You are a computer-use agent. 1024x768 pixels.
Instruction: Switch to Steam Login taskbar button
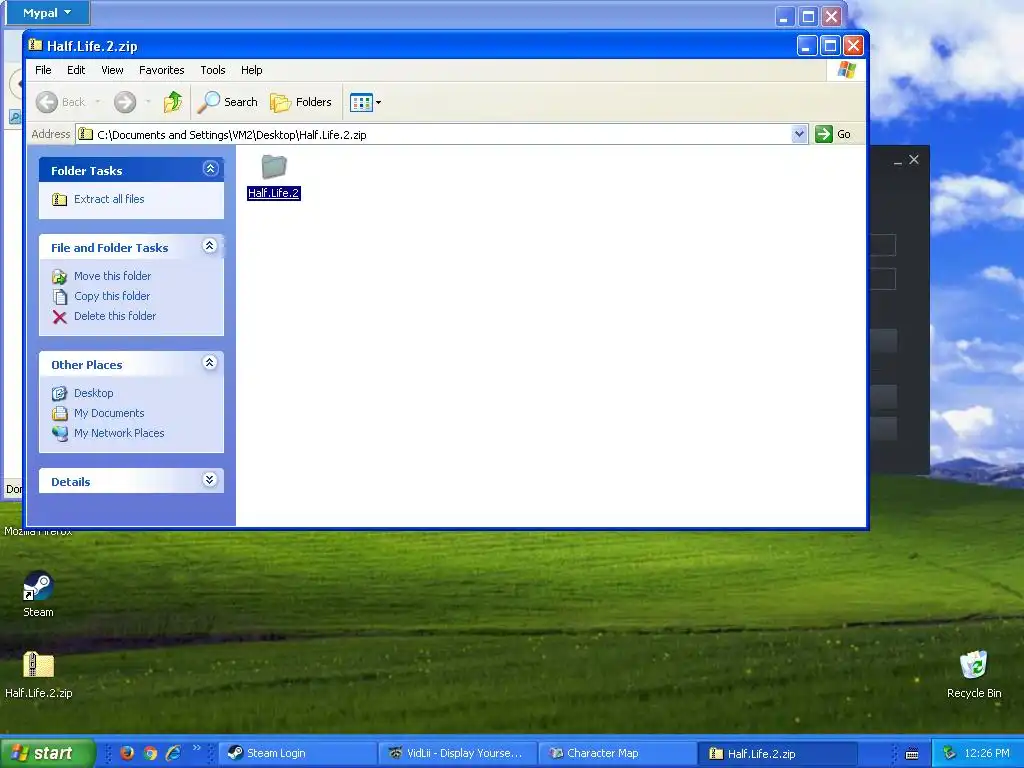coord(298,753)
